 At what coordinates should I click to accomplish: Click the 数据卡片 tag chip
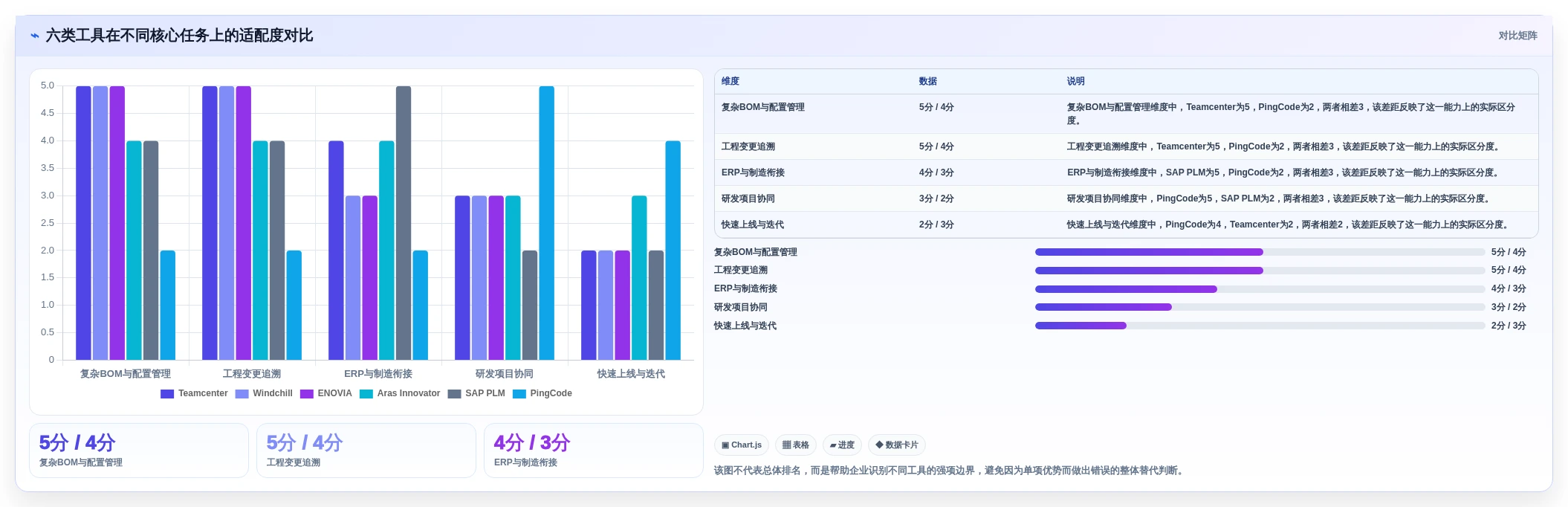[x=897, y=445]
